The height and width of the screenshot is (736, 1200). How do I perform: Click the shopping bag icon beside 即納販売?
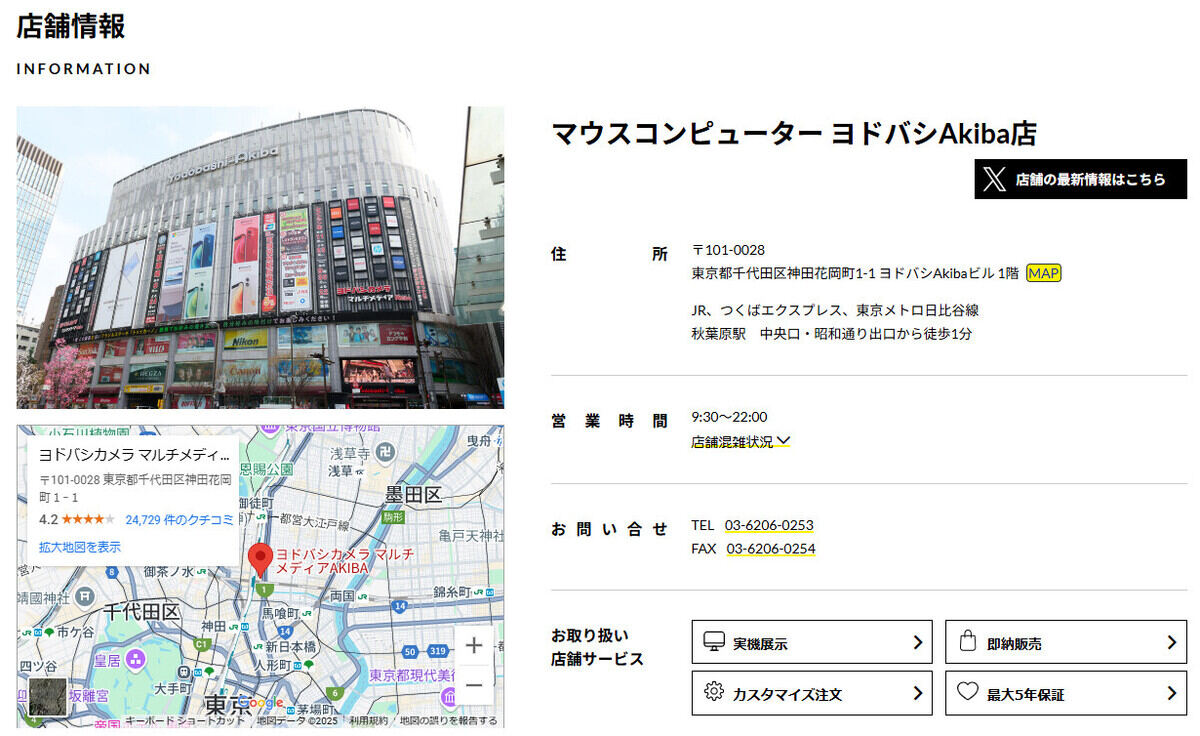(x=967, y=641)
